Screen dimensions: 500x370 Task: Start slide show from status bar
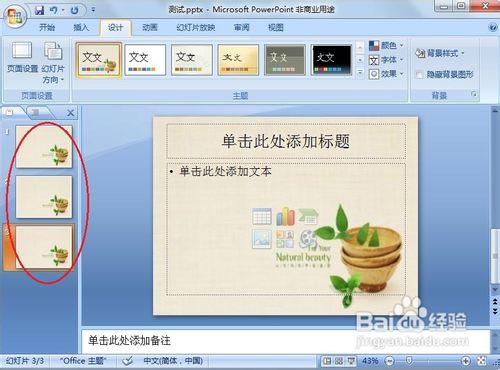point(351,361)
